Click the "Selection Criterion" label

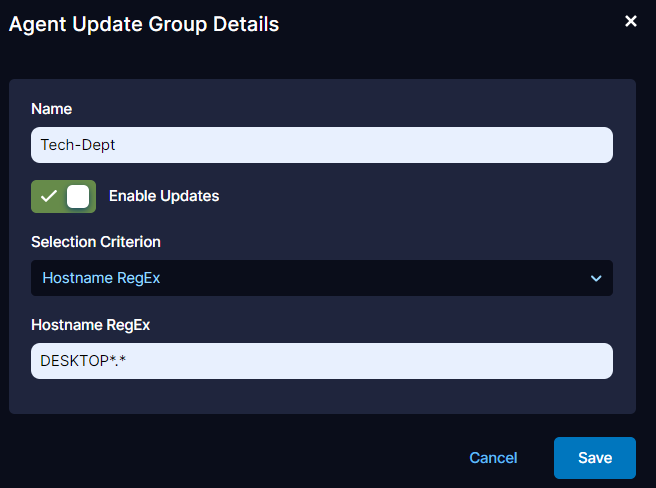(96, 242)
